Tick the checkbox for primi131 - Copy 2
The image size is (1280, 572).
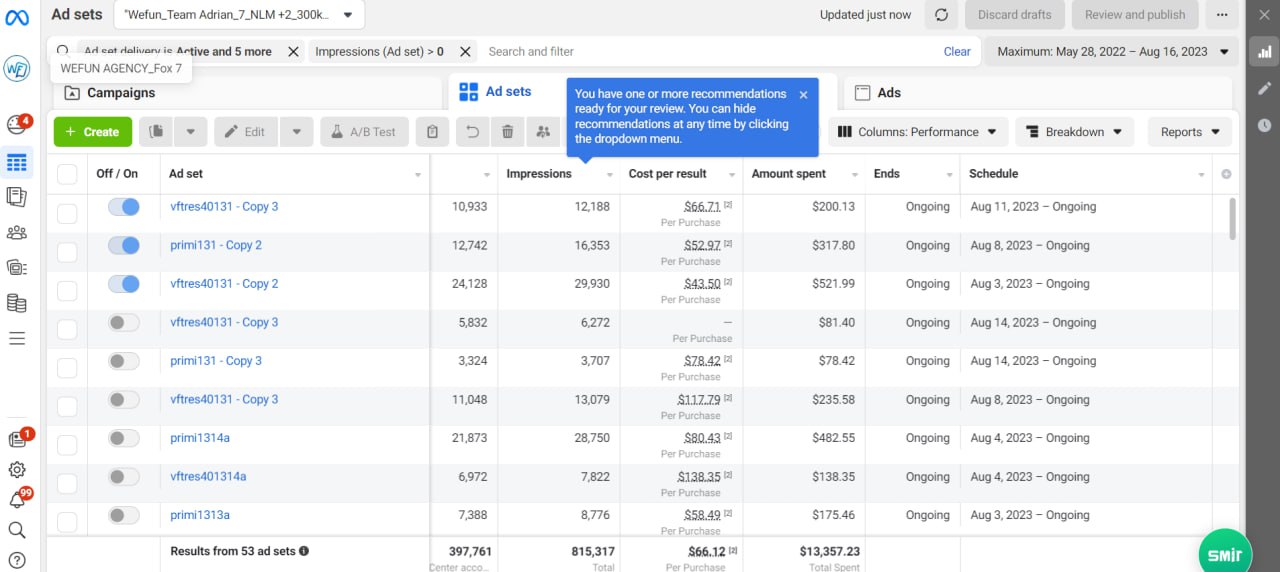67,252
